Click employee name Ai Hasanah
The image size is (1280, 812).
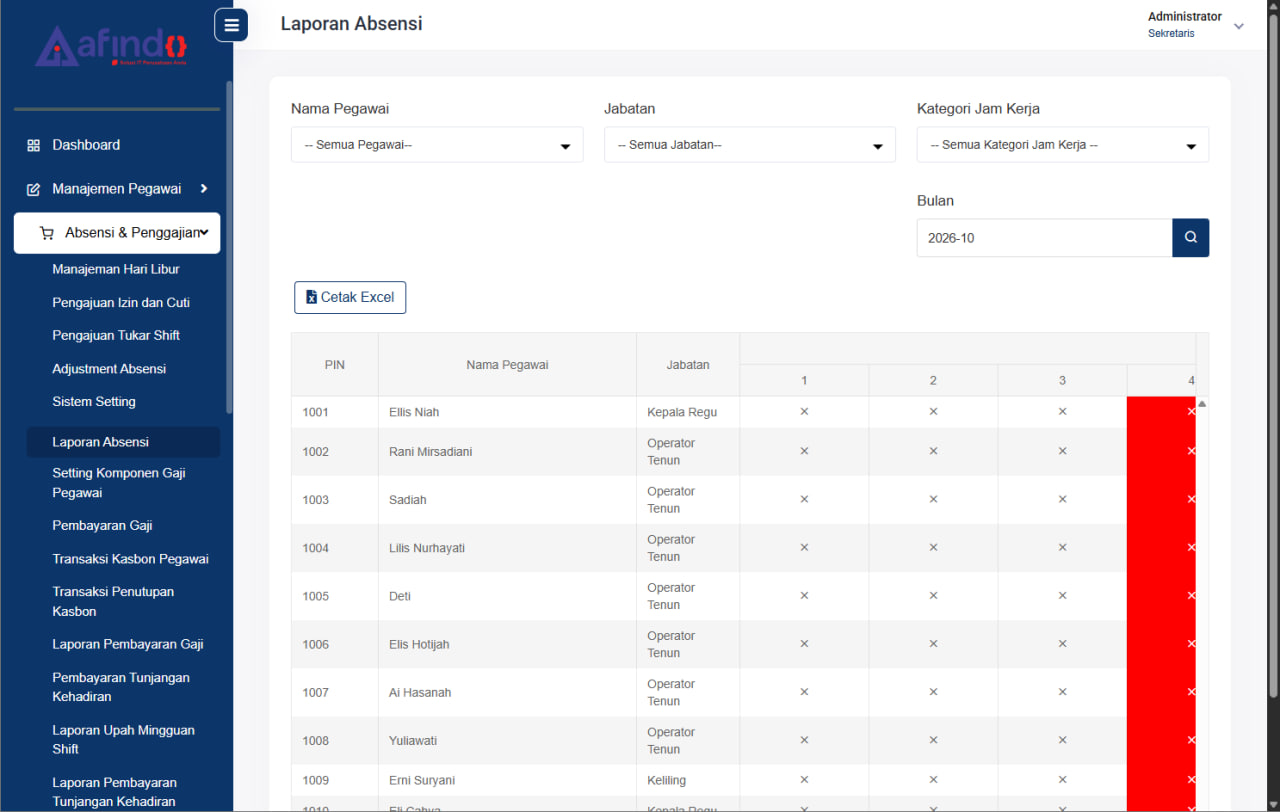point(420,692)
